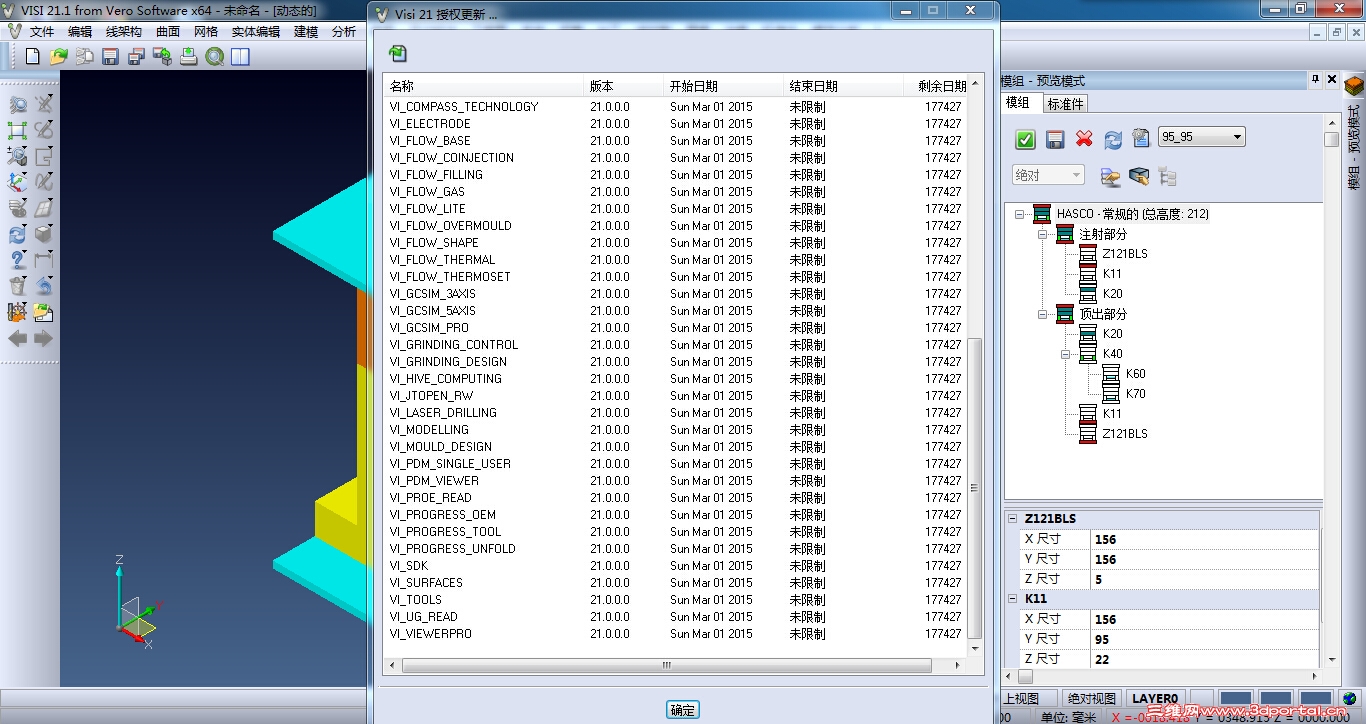This screenshot has height=724, width=1366.
Task: Click the blue undo arrow icon
Action: coord(43,286)
